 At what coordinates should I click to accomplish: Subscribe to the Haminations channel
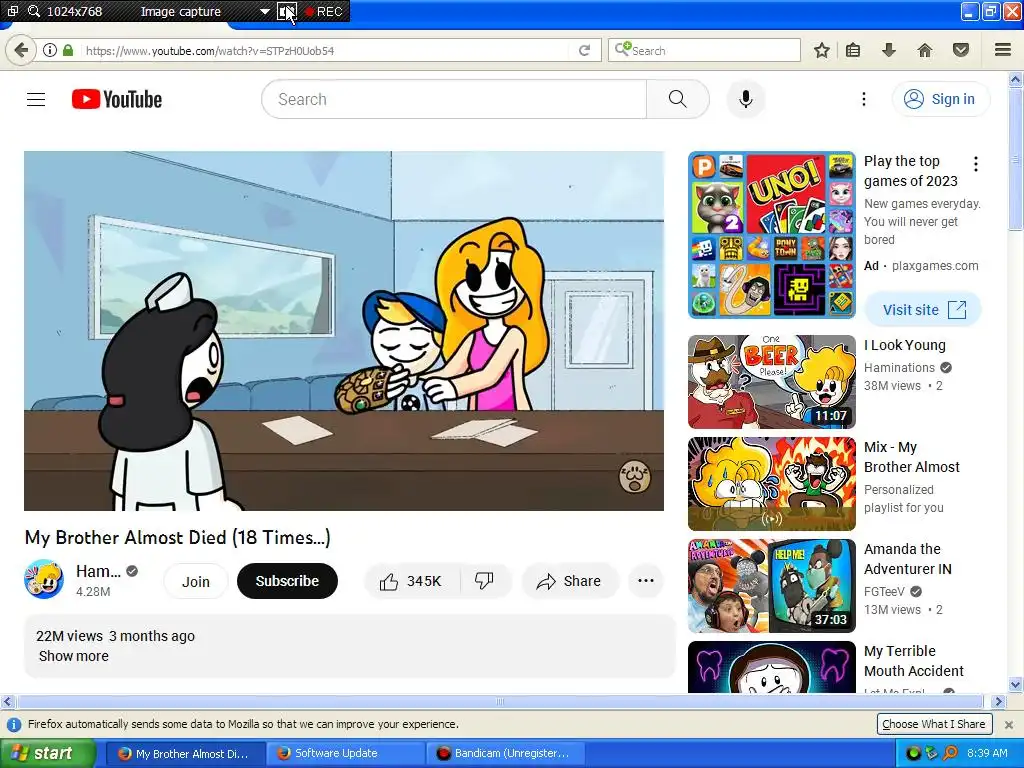(287, 581)
